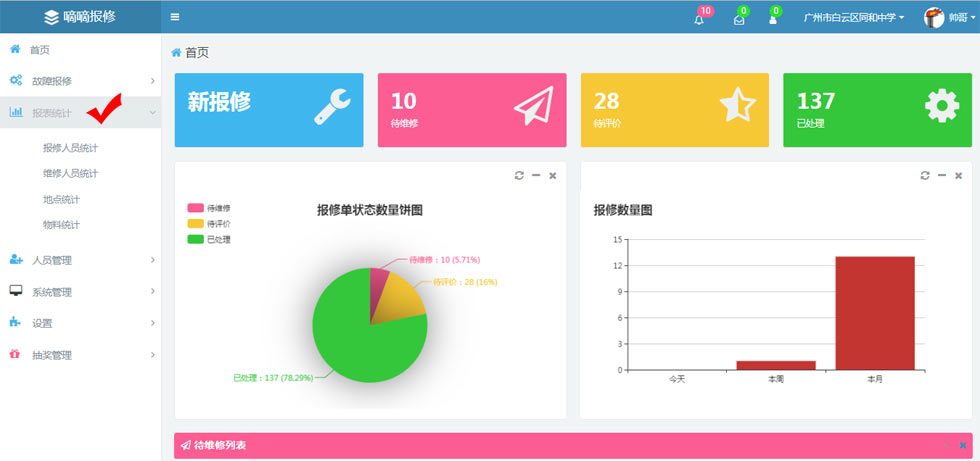
Task: Open the 10 待维修 pink card
Action: click(472, 110)
